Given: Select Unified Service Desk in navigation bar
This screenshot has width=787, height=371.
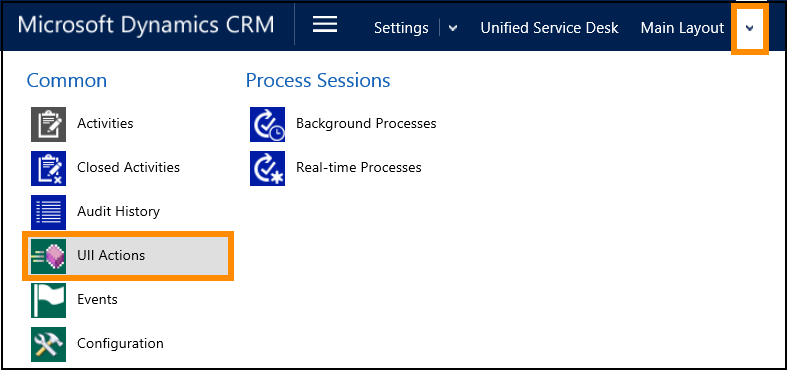Looking at the screenshot, I should tap(549, 28).
